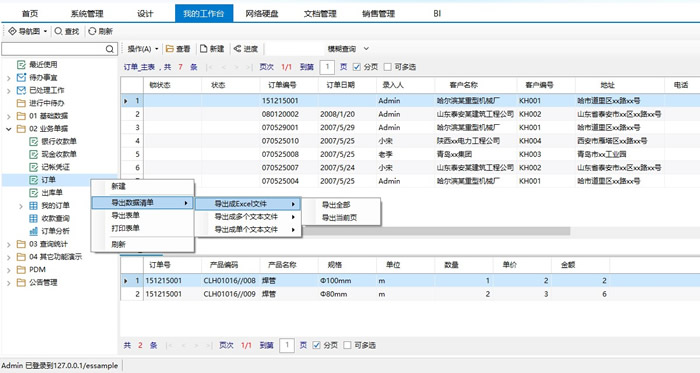
Task: Switch to 销售管理 tab
Action: [x=379, y=14]
